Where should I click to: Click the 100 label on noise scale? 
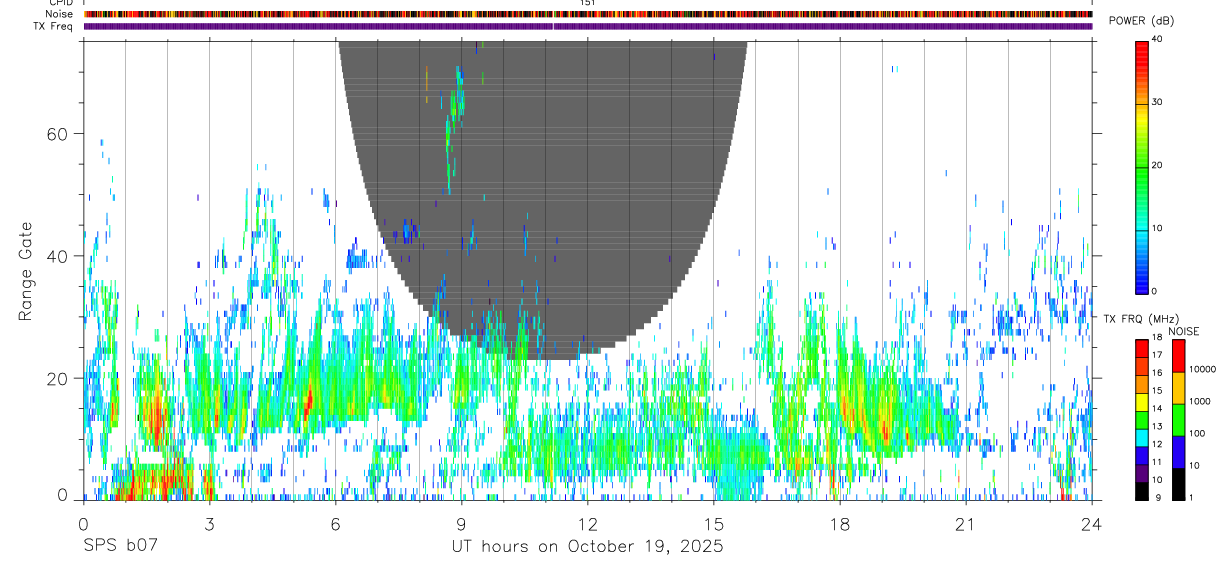(1197, 433)
